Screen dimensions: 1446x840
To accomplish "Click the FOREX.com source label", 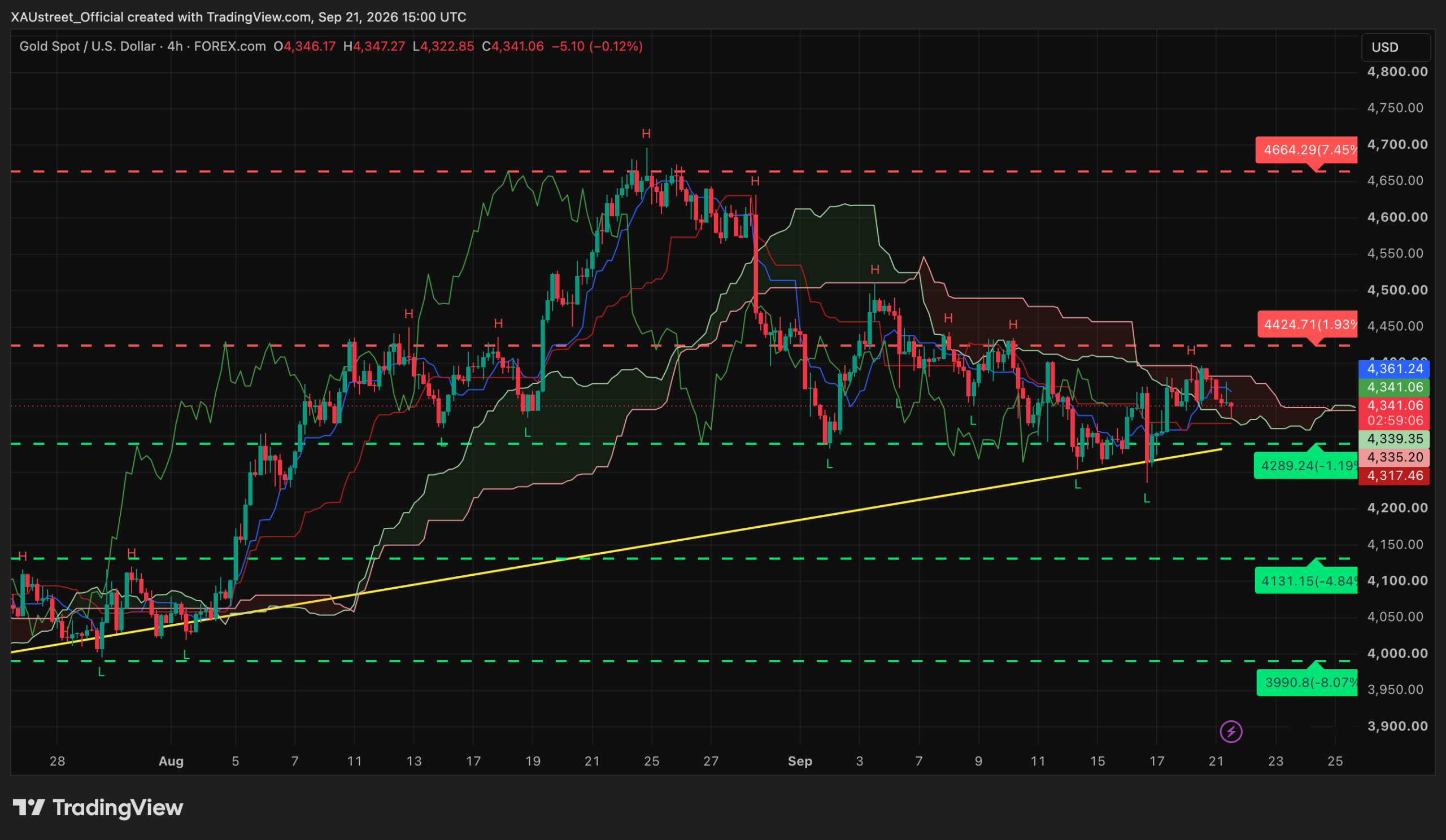I will pyautogui.click(x=230, y=46).
